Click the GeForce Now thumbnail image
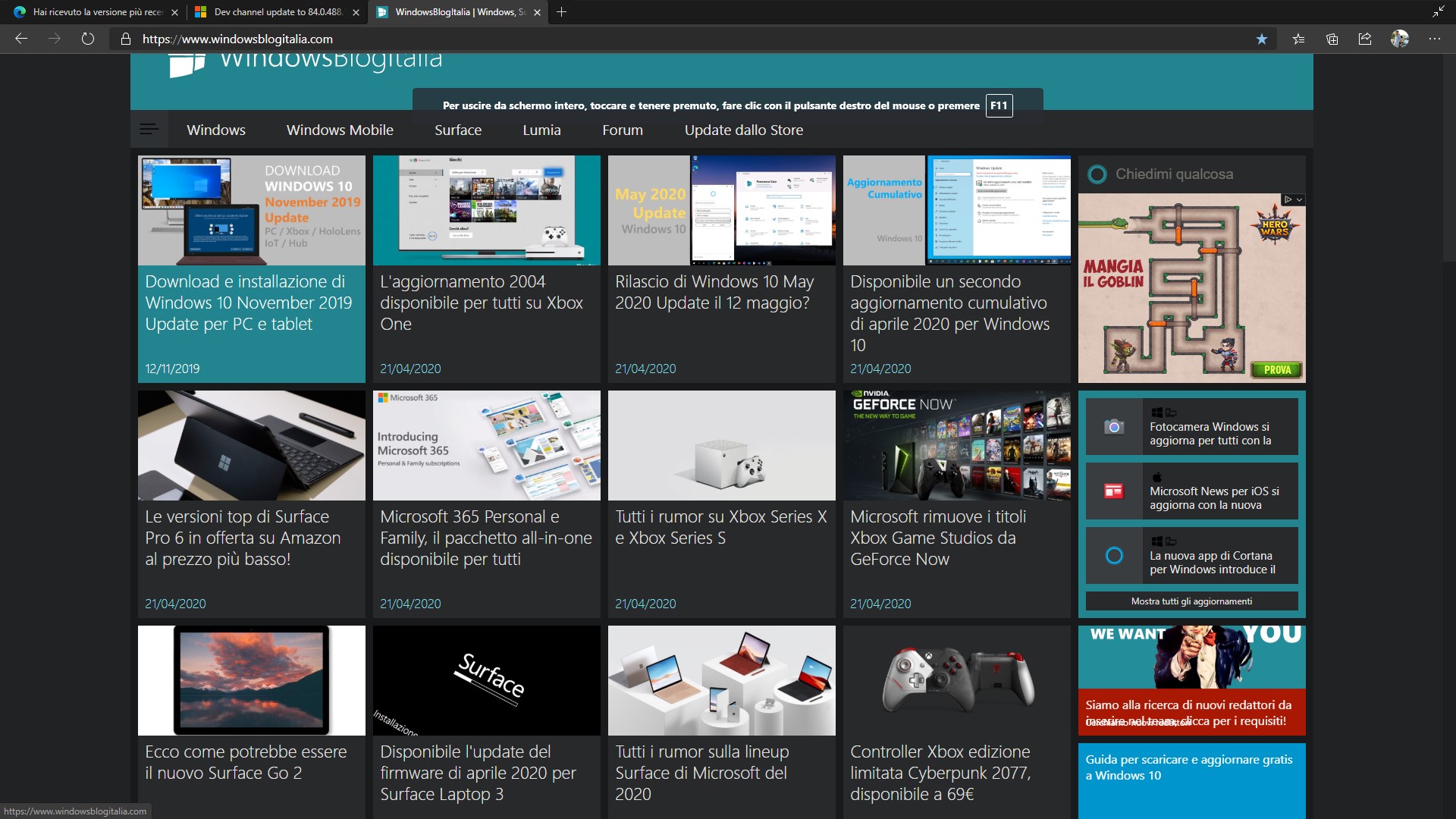 pos(956,445)
